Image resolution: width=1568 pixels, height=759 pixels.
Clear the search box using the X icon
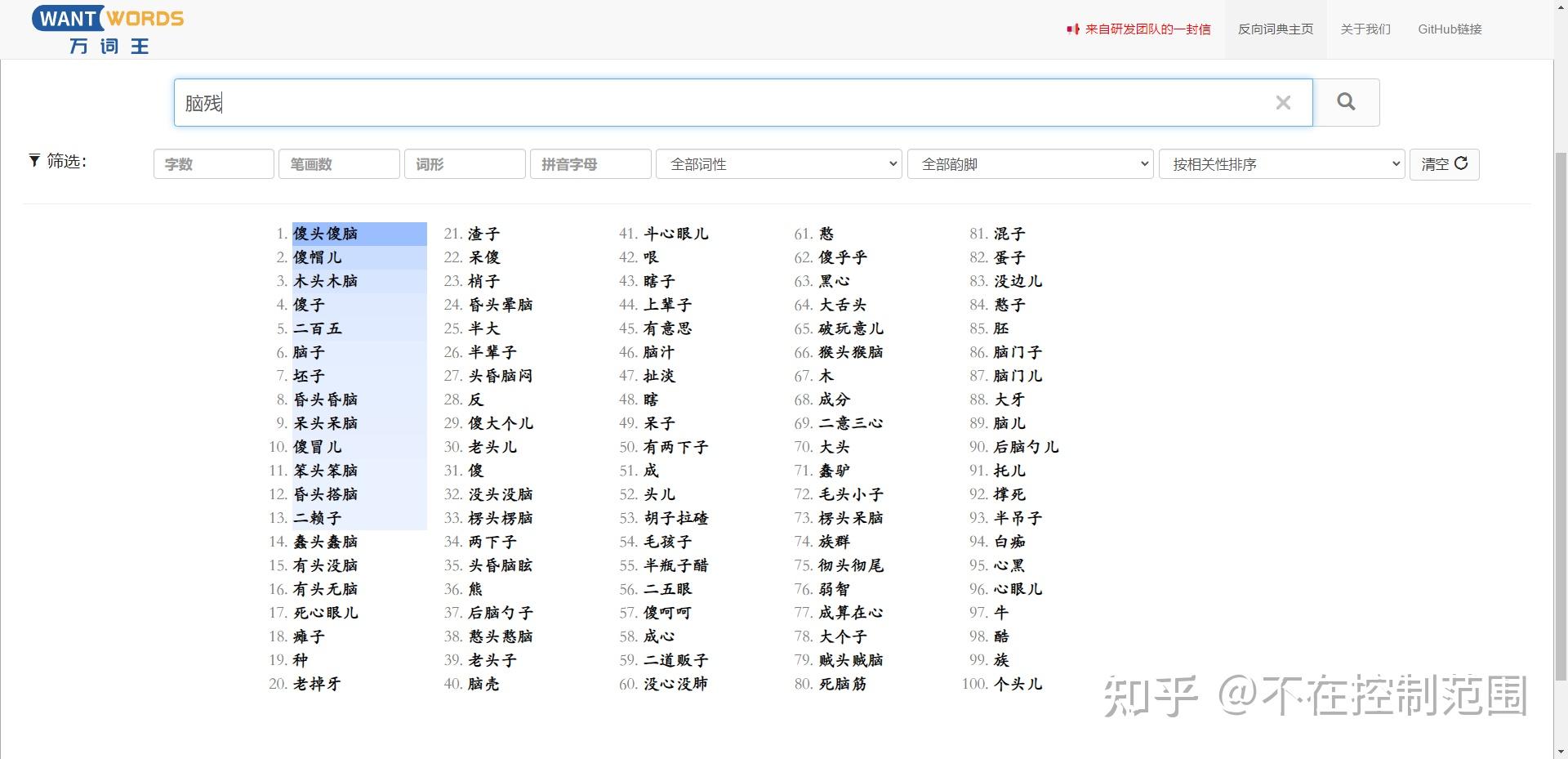tap(1284, 102)
